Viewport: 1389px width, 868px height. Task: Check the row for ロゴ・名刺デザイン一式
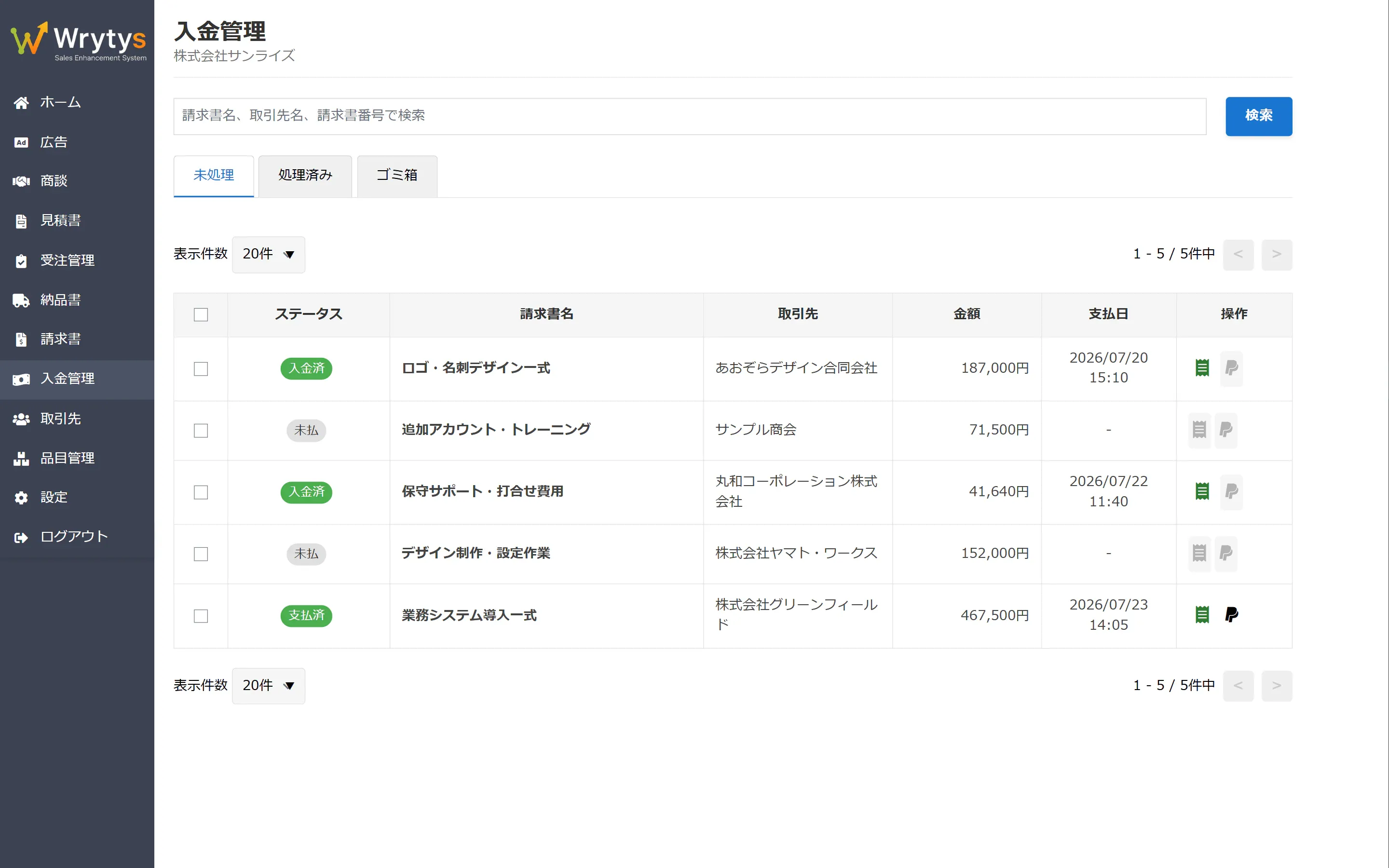(201, 368)
